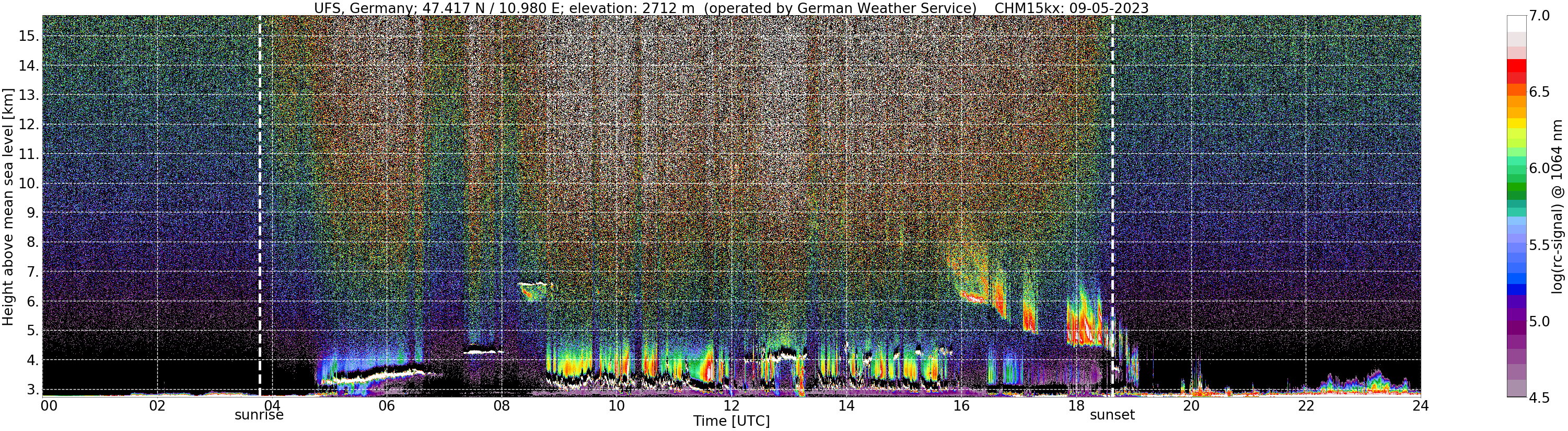The width and height of the screenshot is (1568, 431).
Task: Click the sunrise dashed vertical line
Action: pos(260,206)
